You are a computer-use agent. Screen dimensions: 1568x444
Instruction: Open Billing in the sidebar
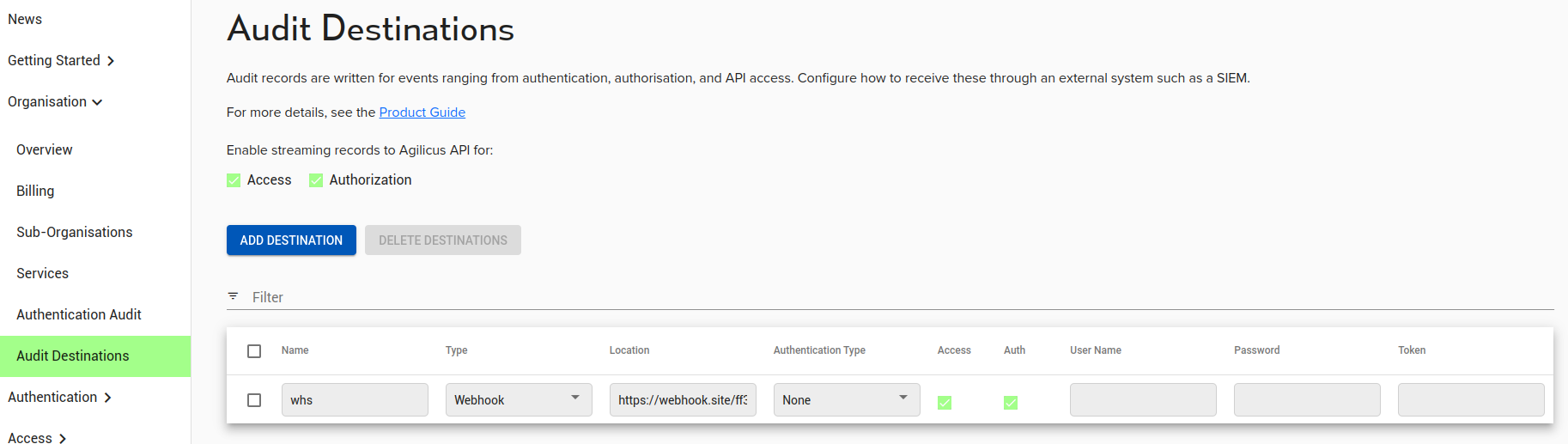tap(35, 191)
